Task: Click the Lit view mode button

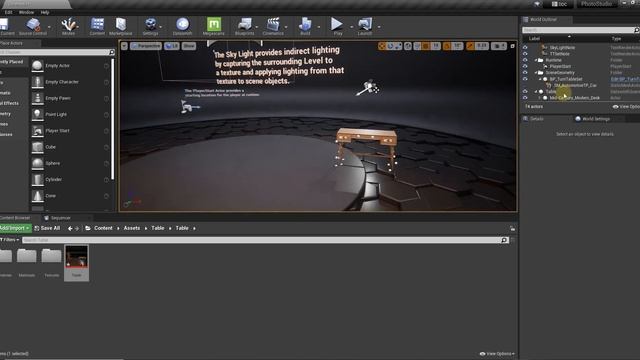Action: coord(172,46)
